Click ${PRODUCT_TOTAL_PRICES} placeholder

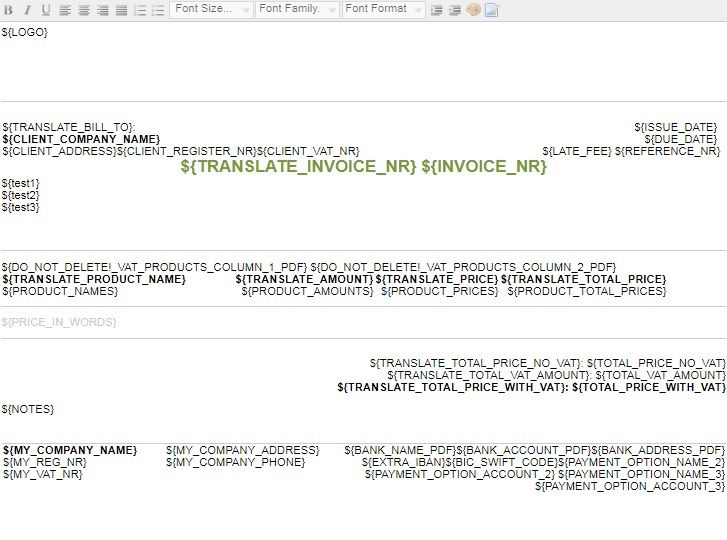pyautogui.click(x=587, y=291)
